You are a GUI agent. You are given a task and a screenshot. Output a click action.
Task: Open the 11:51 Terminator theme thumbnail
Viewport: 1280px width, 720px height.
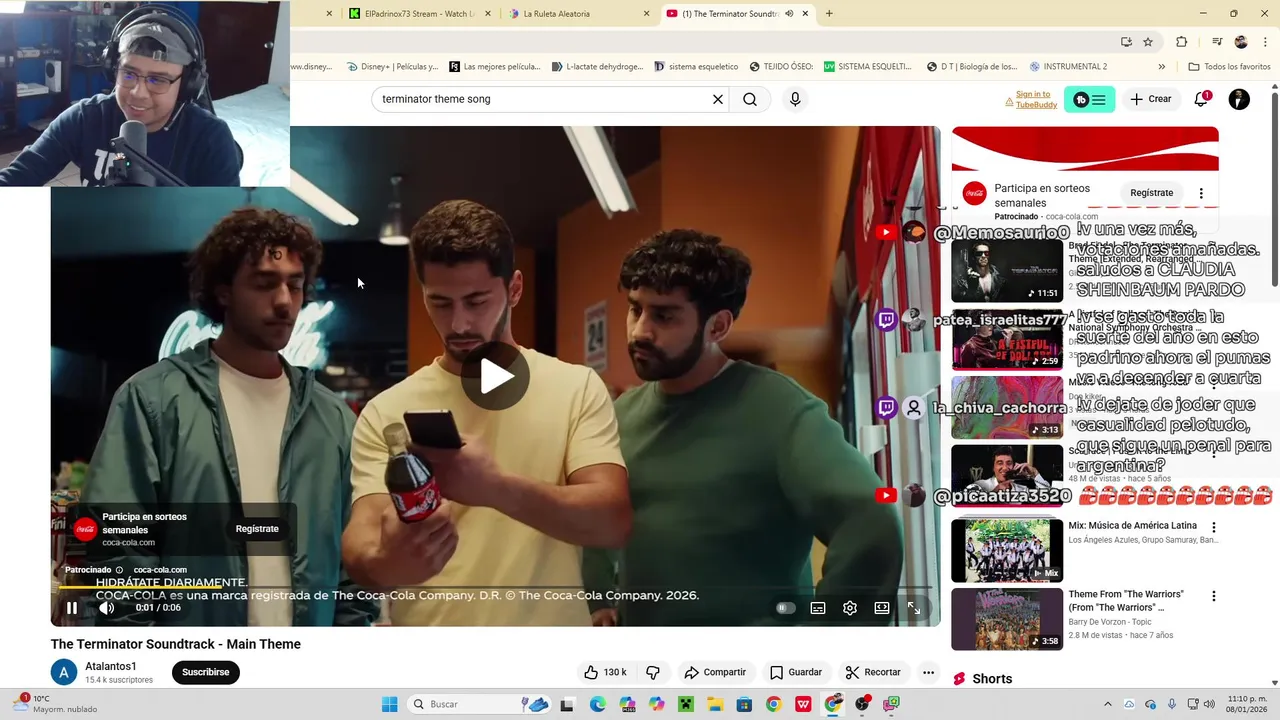pyautogui.click(x=1007, y=270)
